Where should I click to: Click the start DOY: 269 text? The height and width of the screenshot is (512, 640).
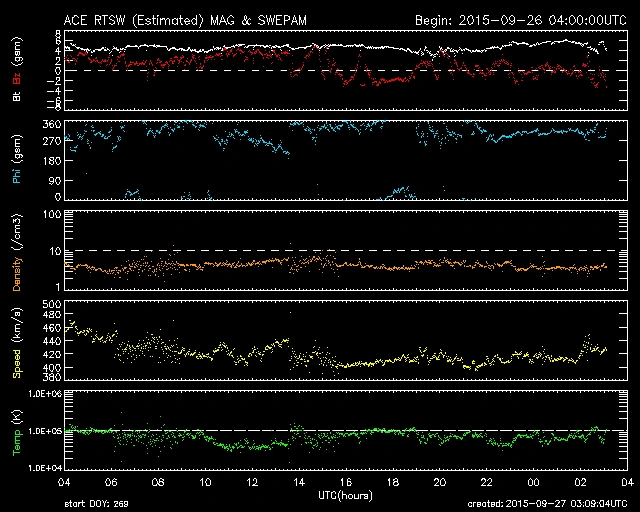(x=97, y=504)
